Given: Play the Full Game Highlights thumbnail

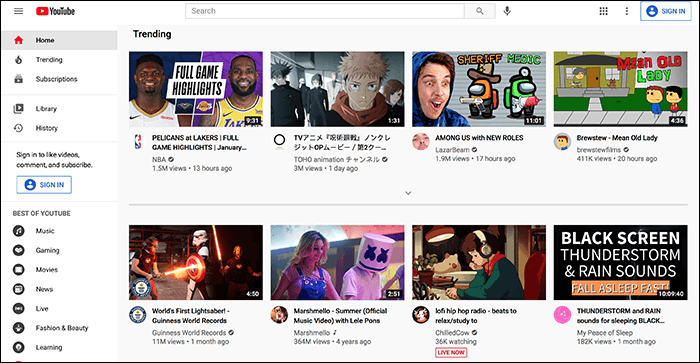Looking at the screenshot, I should (x=196, y=89).
